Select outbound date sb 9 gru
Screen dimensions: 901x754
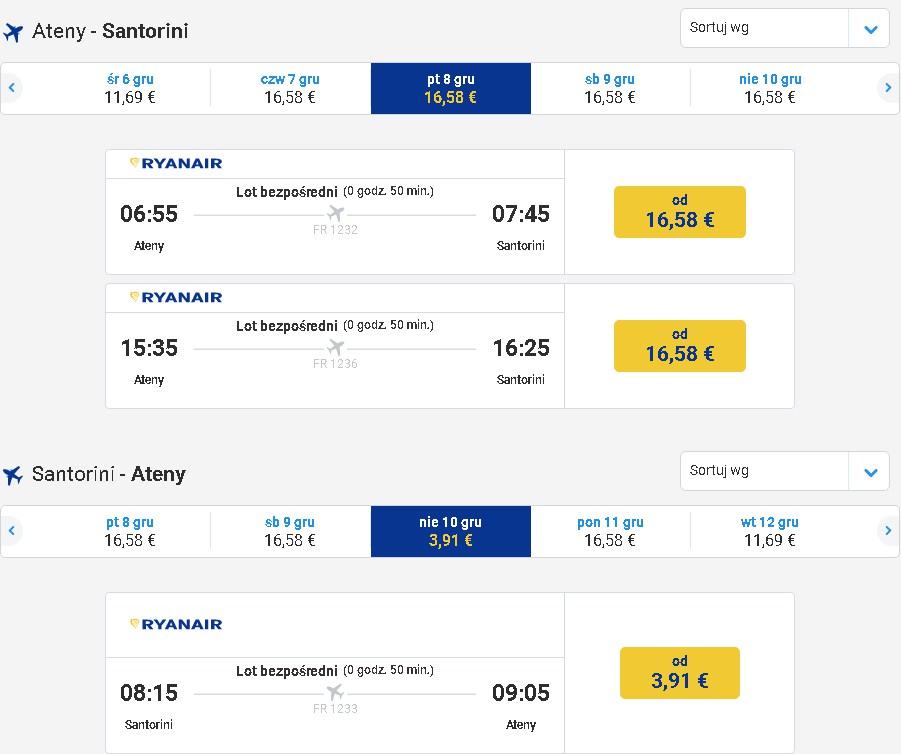[610, 89]
